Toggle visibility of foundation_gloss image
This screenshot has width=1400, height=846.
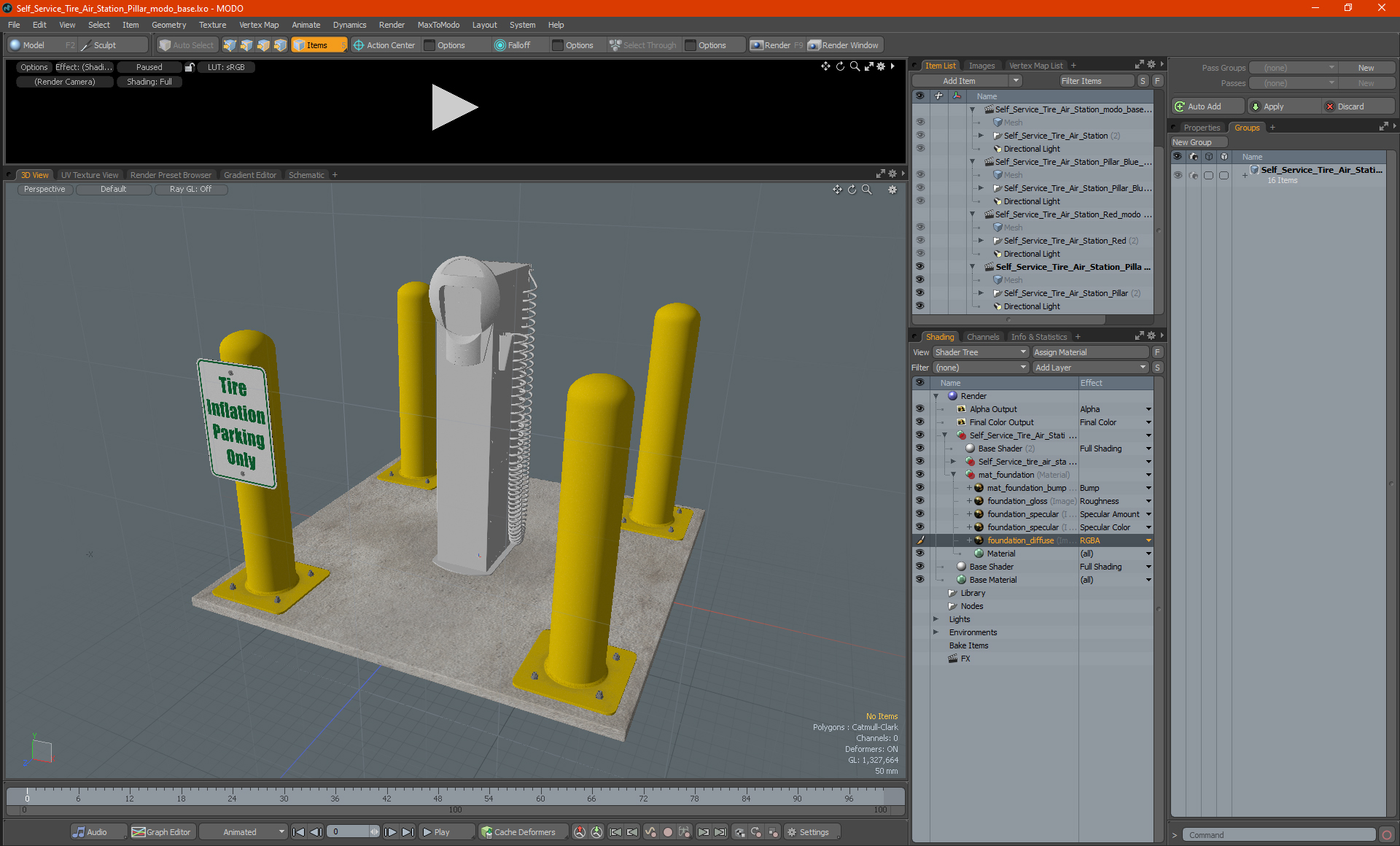[x=919, y=501]
